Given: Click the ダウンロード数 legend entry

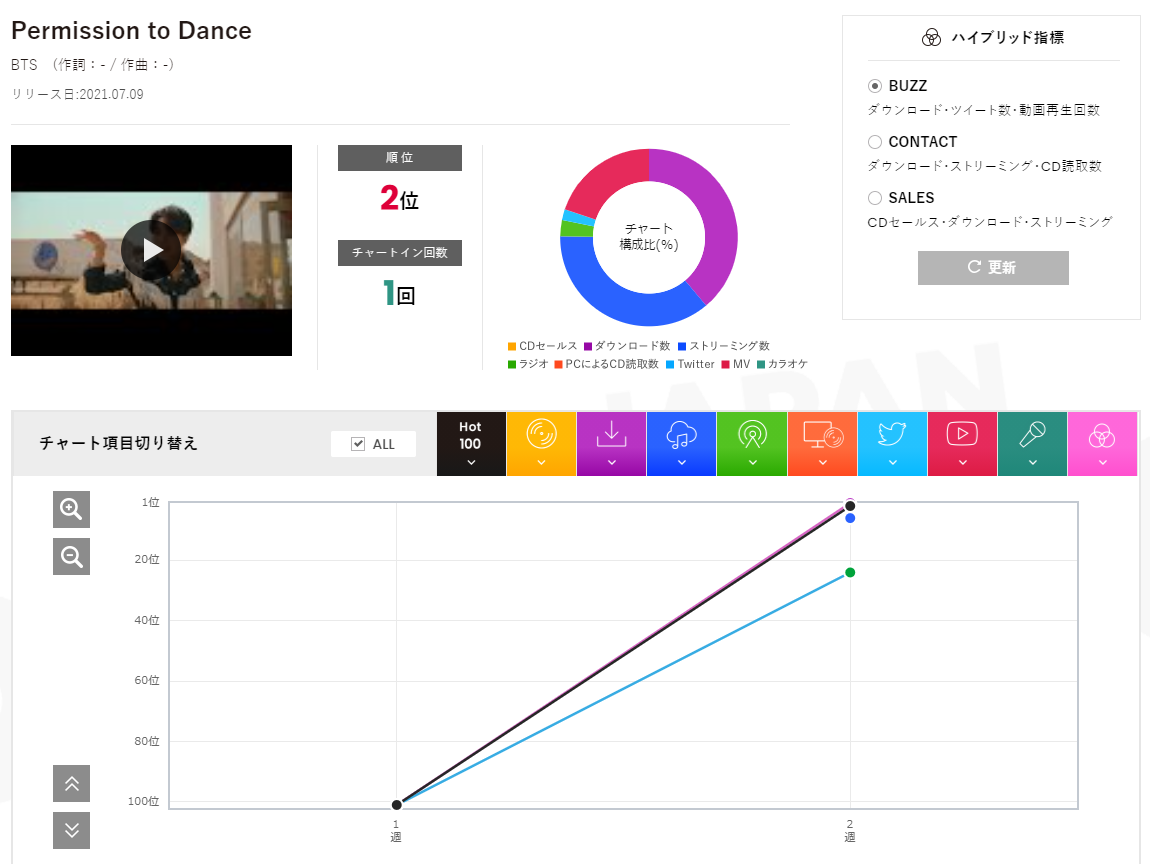Looking at the screenshot, I should click(627, 346).
